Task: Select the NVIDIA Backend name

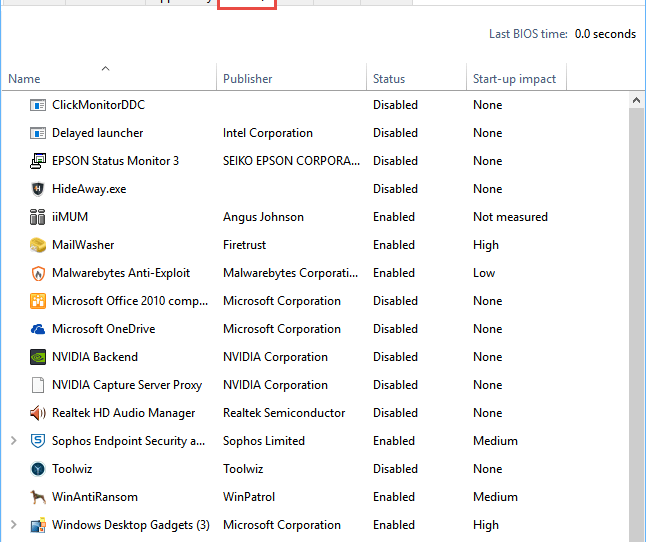Action: coord(95,357)
